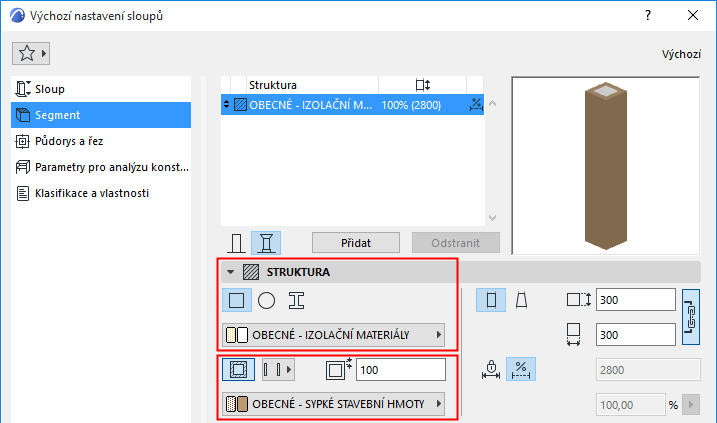This screenshot has height=423, width=717.
Task: Click the Přidat button
Action: click(x=356, y=243)
